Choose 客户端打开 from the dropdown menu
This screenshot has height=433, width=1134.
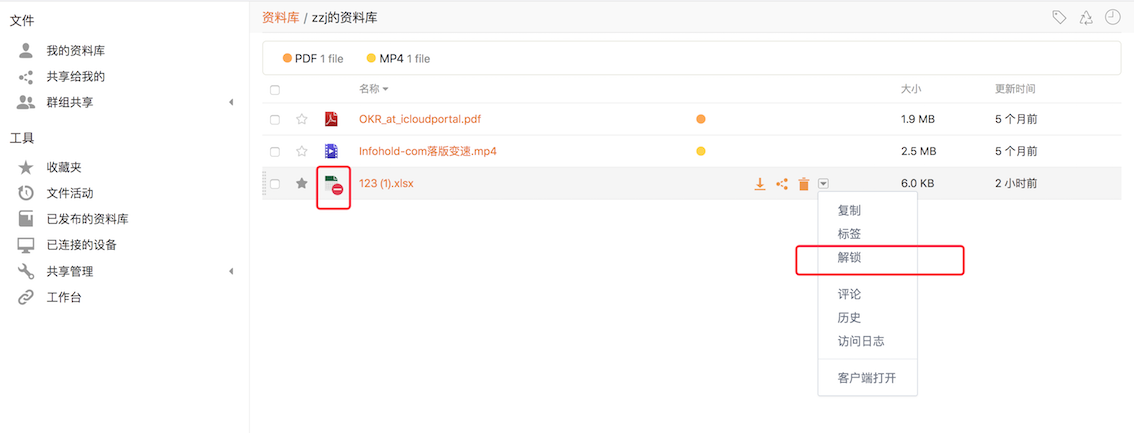(x=868, y=378)
